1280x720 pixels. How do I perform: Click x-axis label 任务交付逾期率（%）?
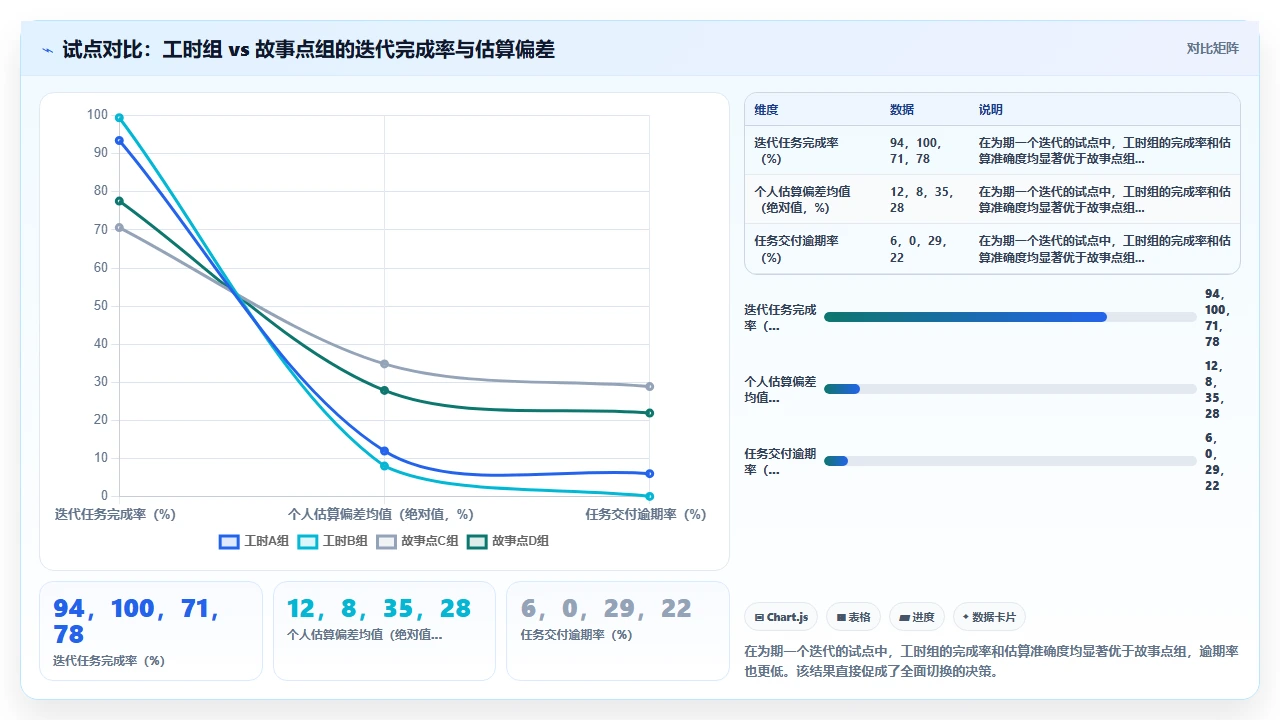pos(646,514)
